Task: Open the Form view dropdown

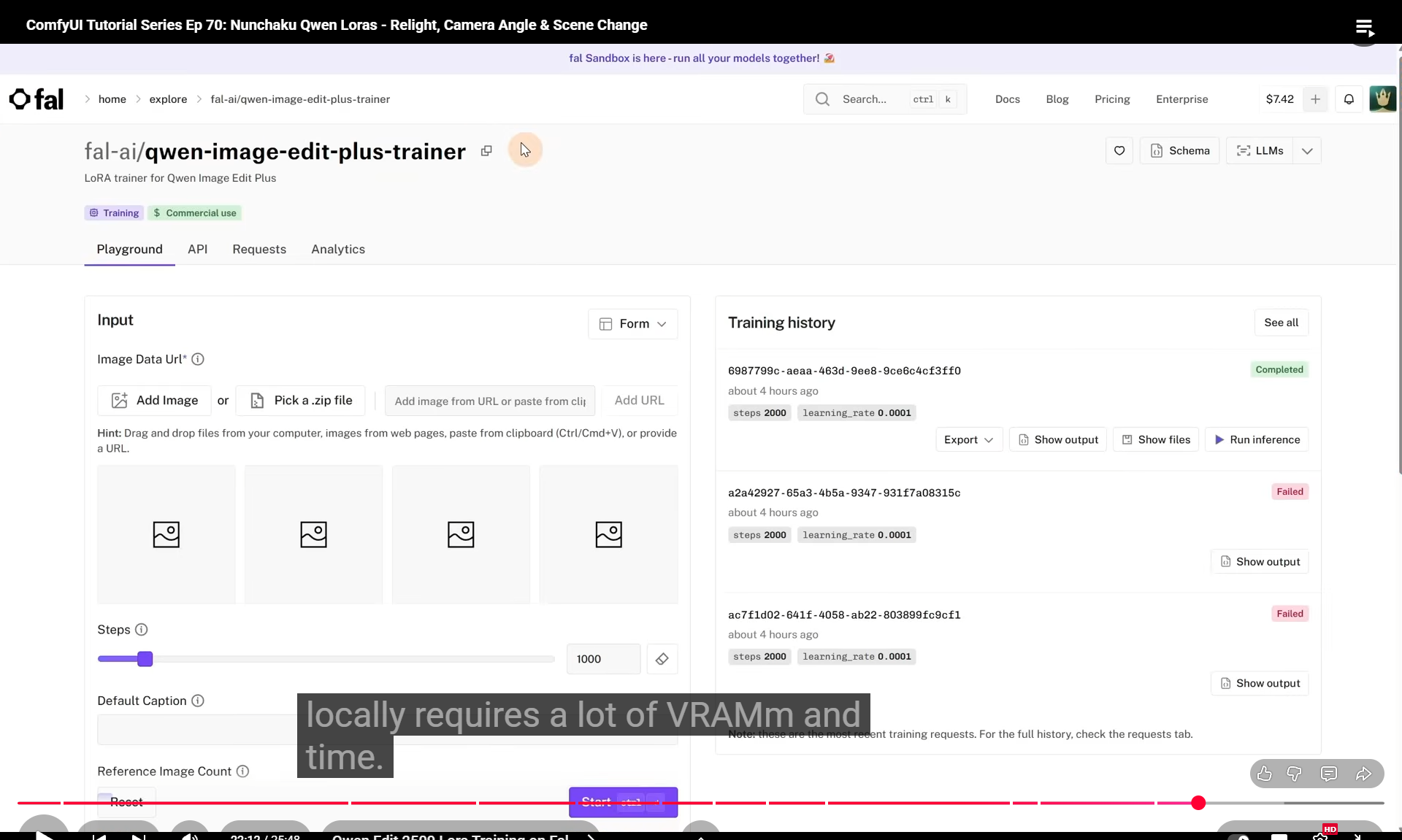Action: tap(632, 324)
